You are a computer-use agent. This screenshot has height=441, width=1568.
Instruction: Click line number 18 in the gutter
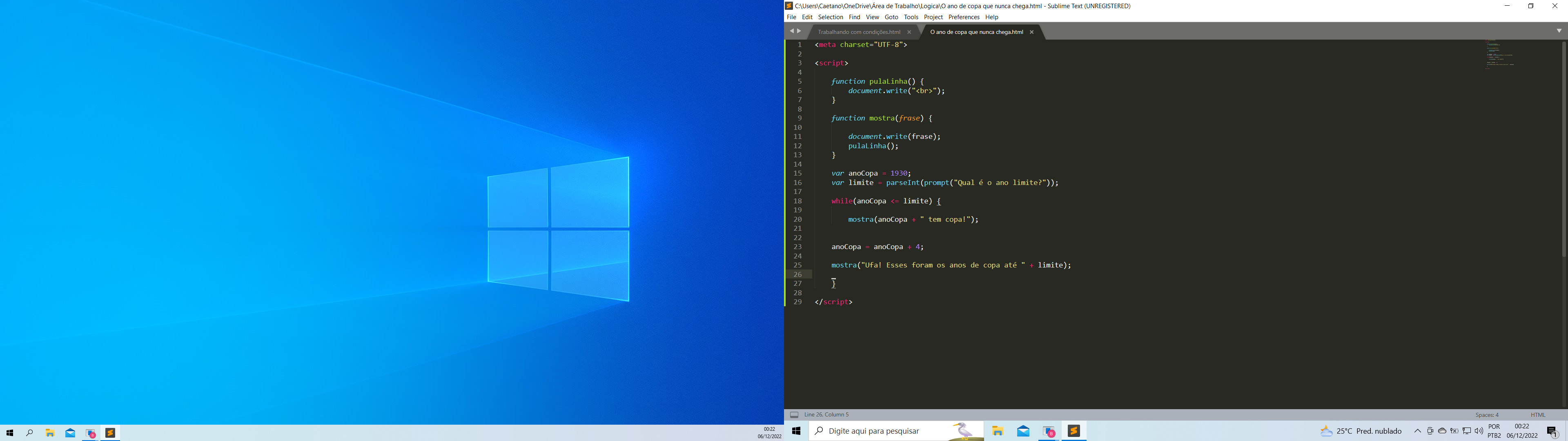pyautogui.click(x=797, y=201)
